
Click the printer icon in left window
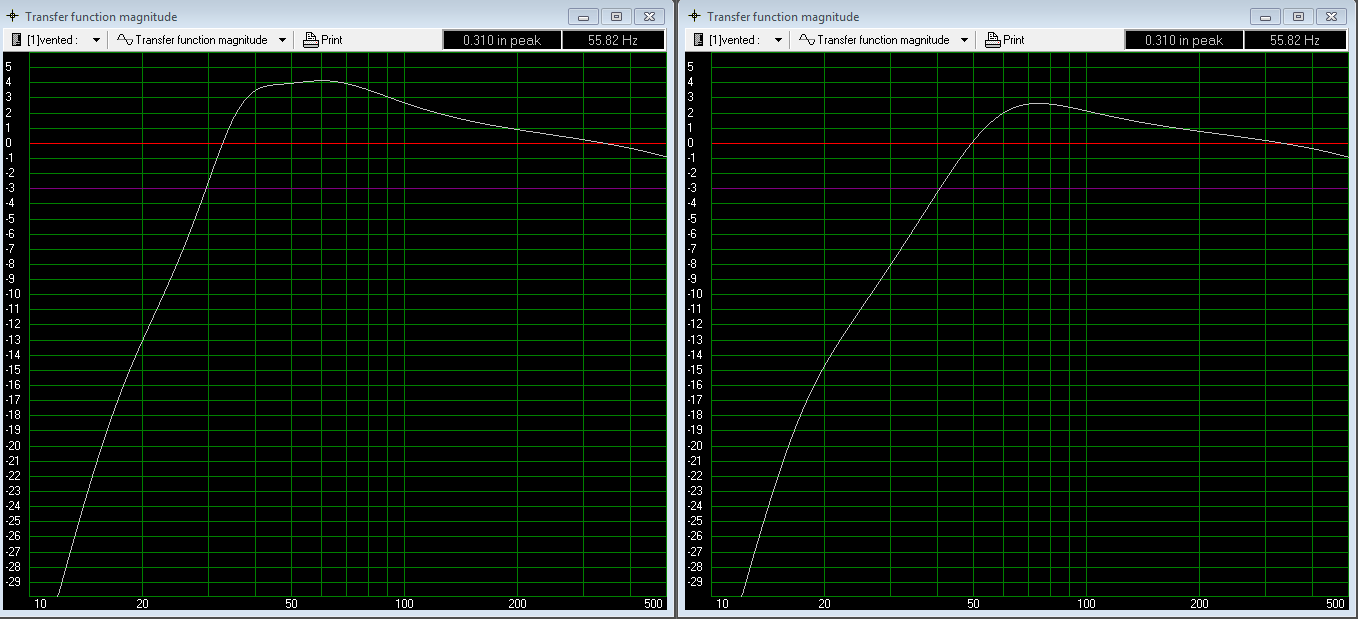(310, 40)
